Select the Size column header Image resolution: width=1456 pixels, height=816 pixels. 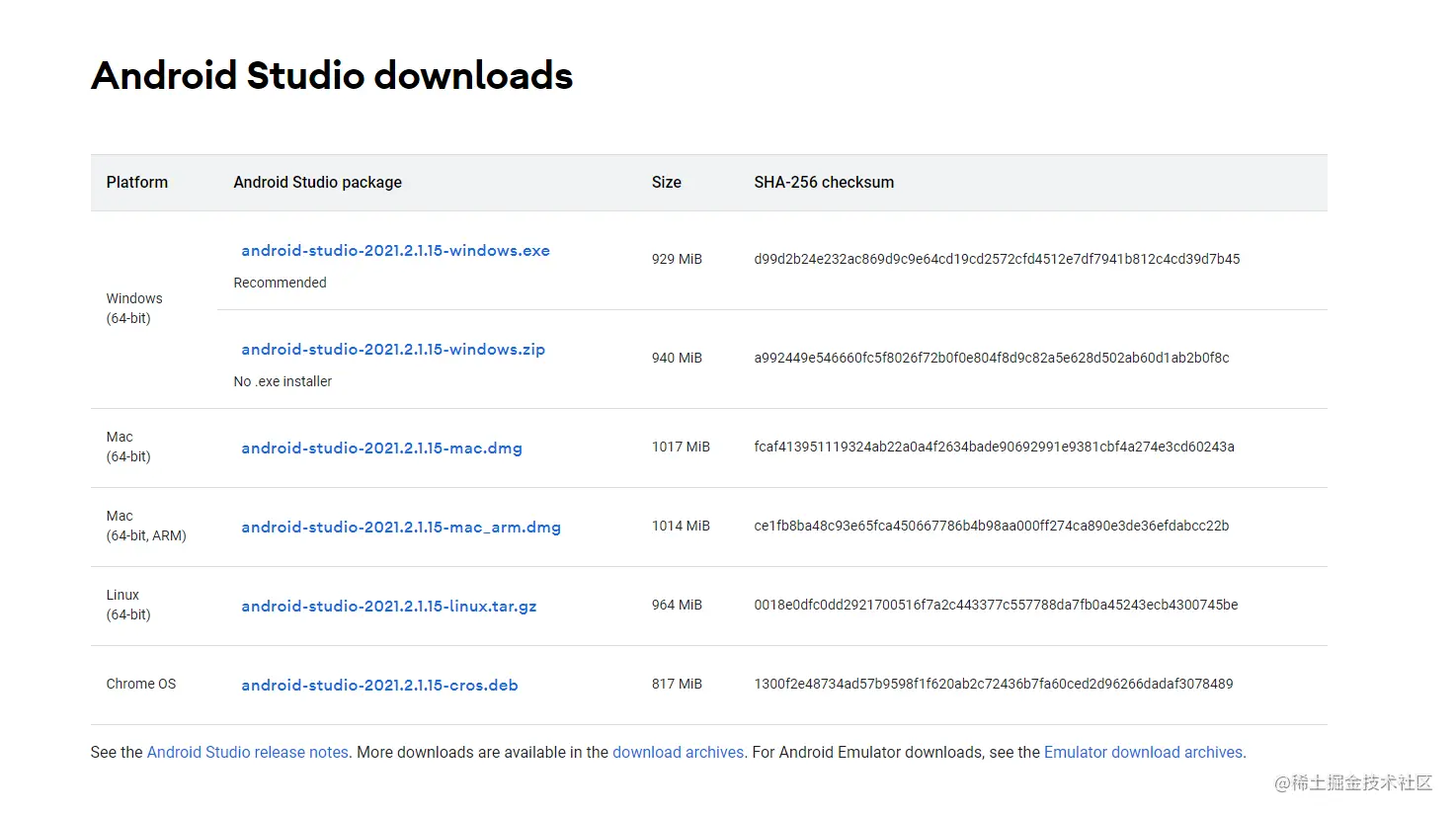666,182
